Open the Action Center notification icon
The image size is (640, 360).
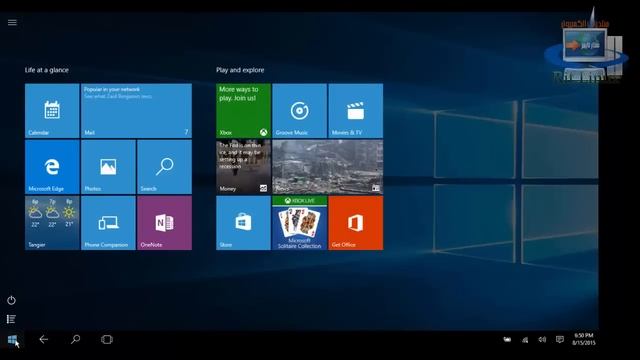(560, 340)
